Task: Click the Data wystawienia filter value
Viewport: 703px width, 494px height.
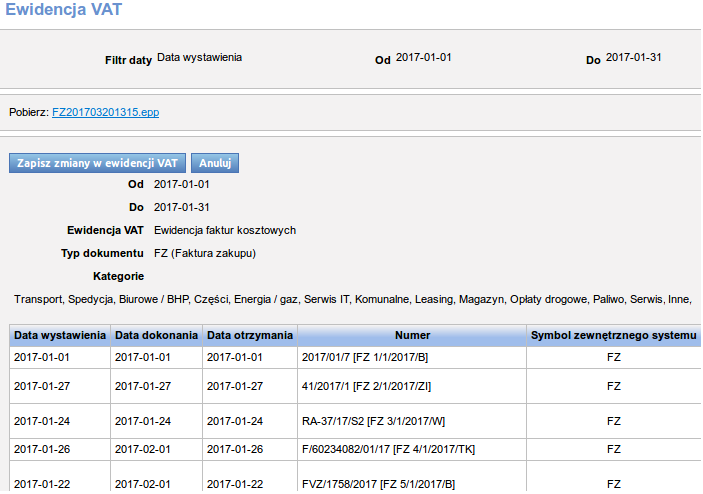Action: [199, 58]
